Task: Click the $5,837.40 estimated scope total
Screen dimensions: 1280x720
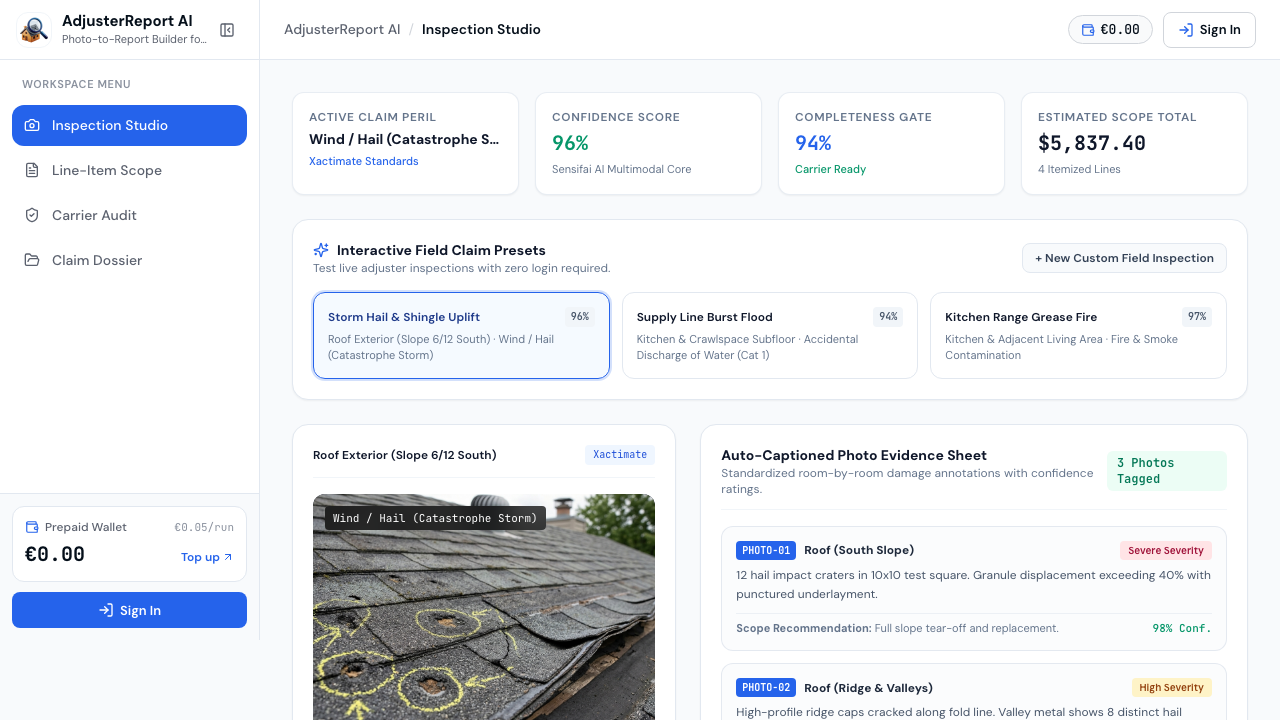Action: click(x=1092, y=143)
